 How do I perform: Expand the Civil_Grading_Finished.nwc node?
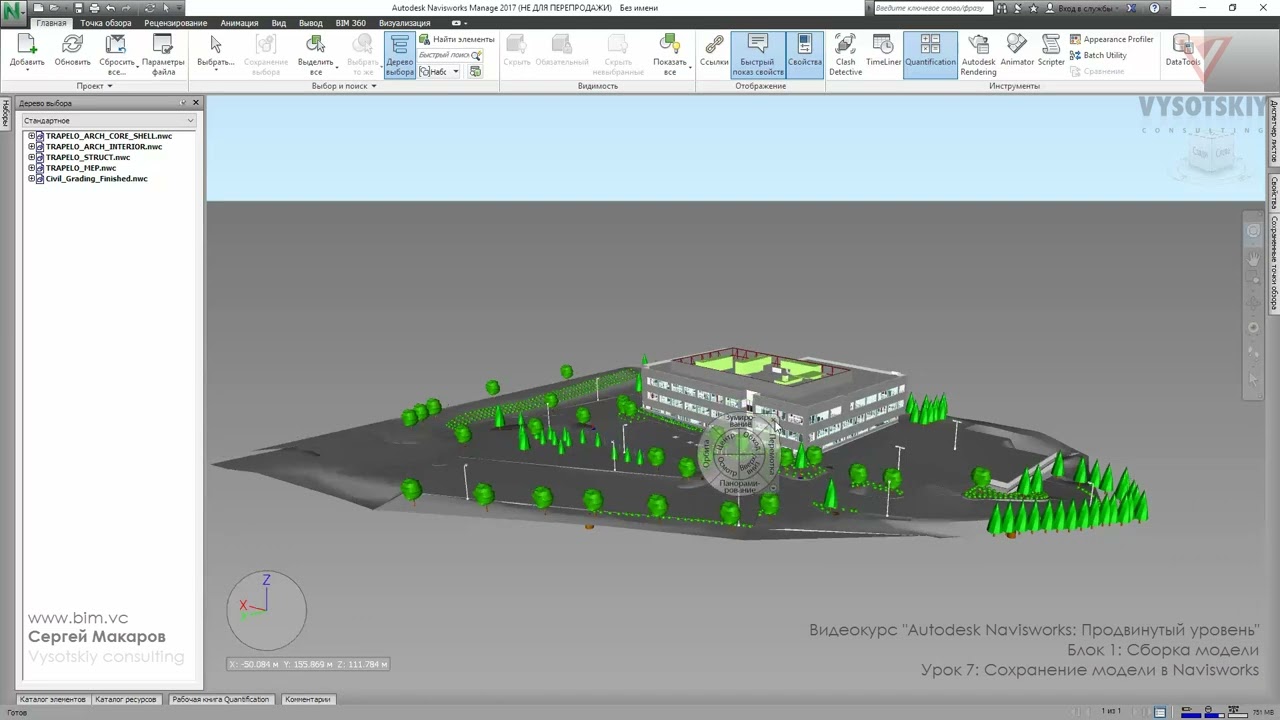coord(31,179)
